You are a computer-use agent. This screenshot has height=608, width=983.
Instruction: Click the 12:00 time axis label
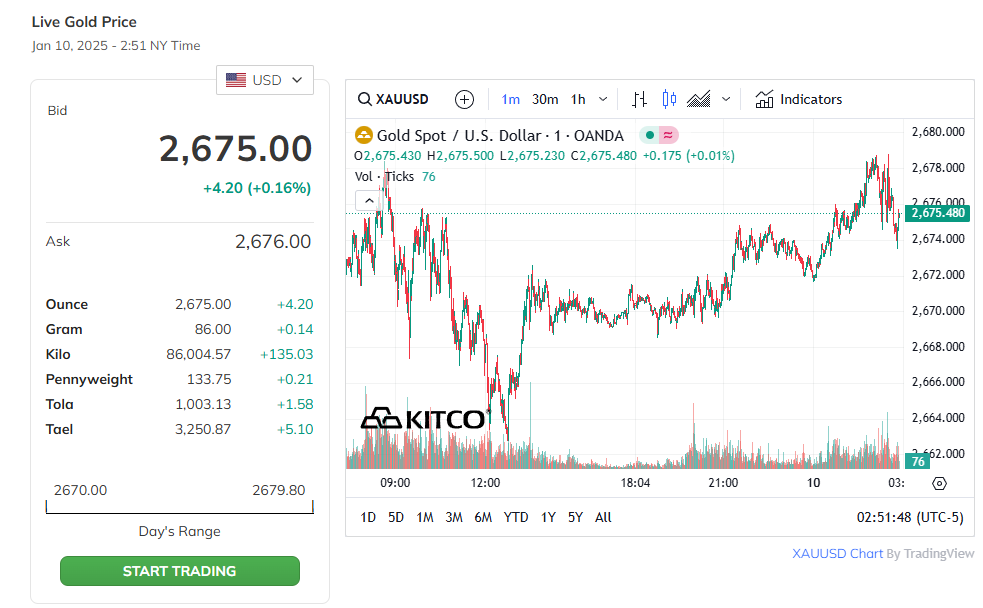click(x=485, y=483)
